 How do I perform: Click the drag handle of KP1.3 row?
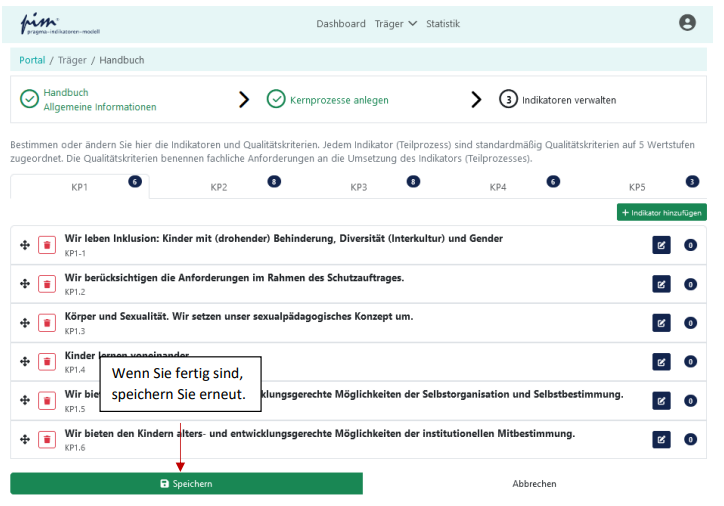[24, 323]
